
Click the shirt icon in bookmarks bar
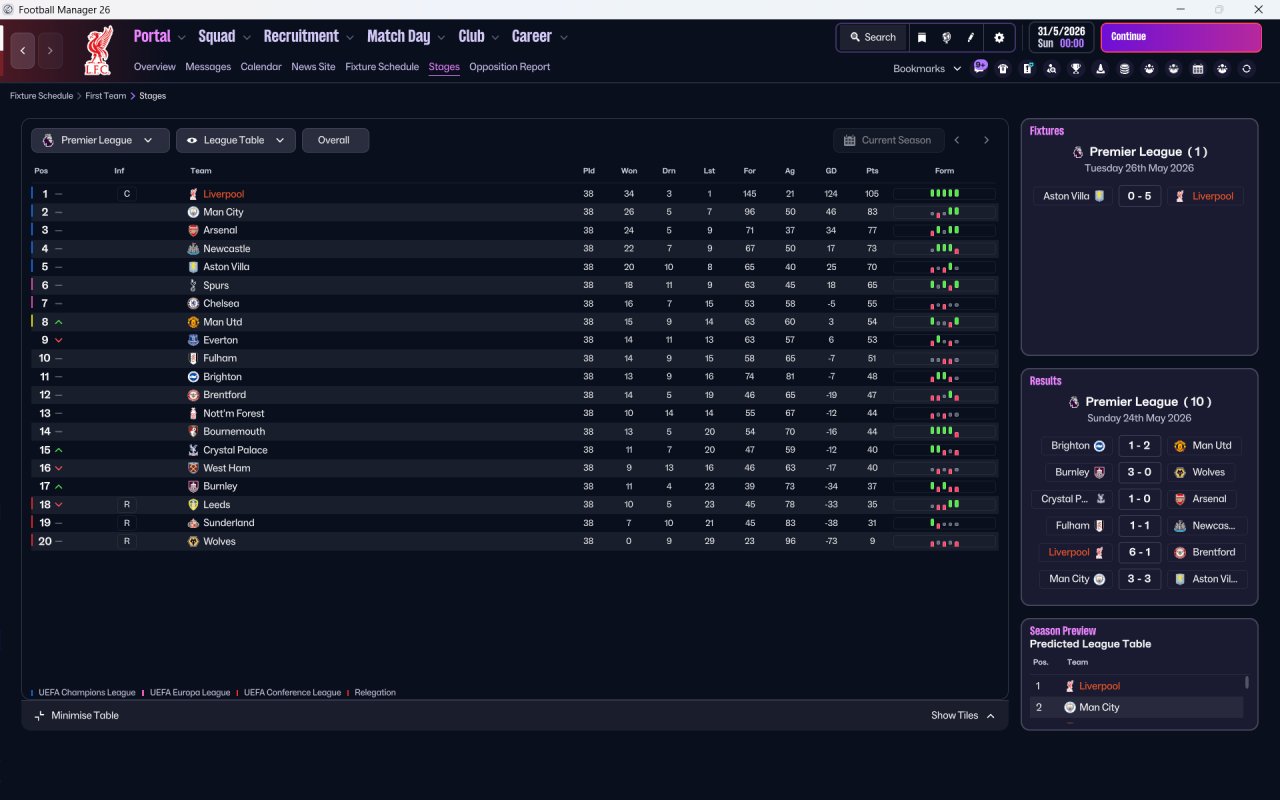click(1003, 69)
